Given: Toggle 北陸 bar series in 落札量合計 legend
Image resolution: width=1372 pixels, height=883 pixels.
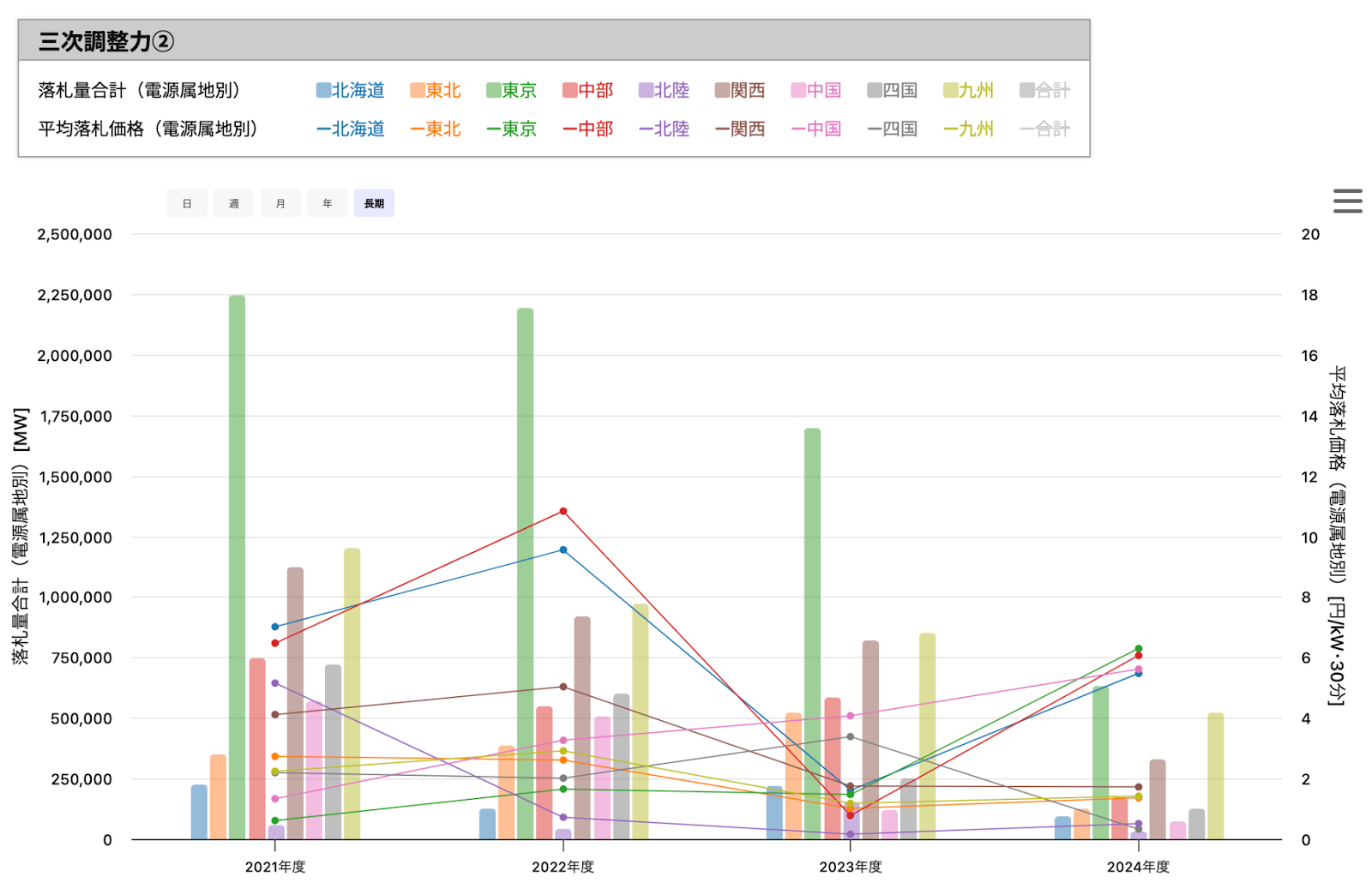Looking at the screenshot, I should (x=664, y=90).
